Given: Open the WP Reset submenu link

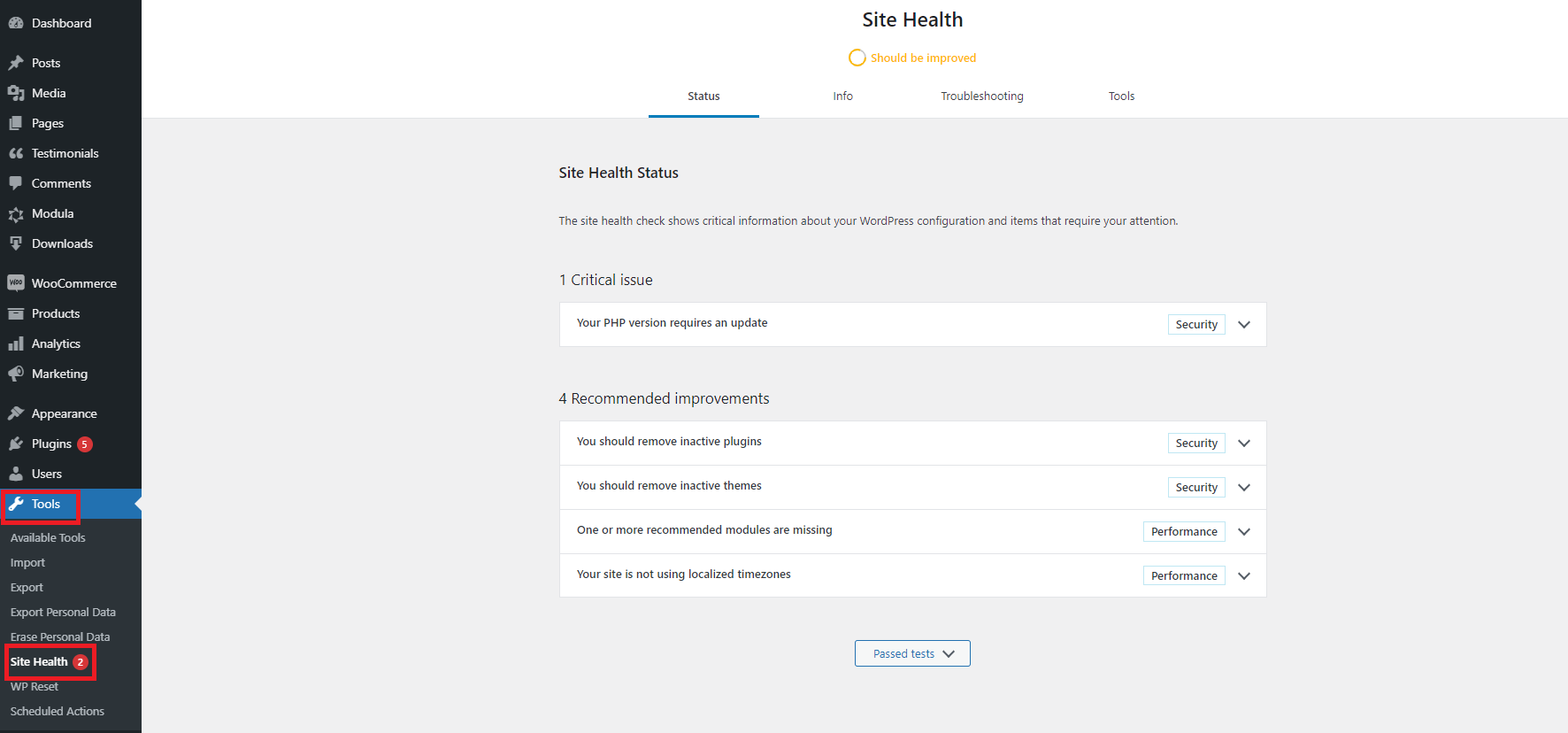Looking at the screenshot, I should (x=34, y=686).
